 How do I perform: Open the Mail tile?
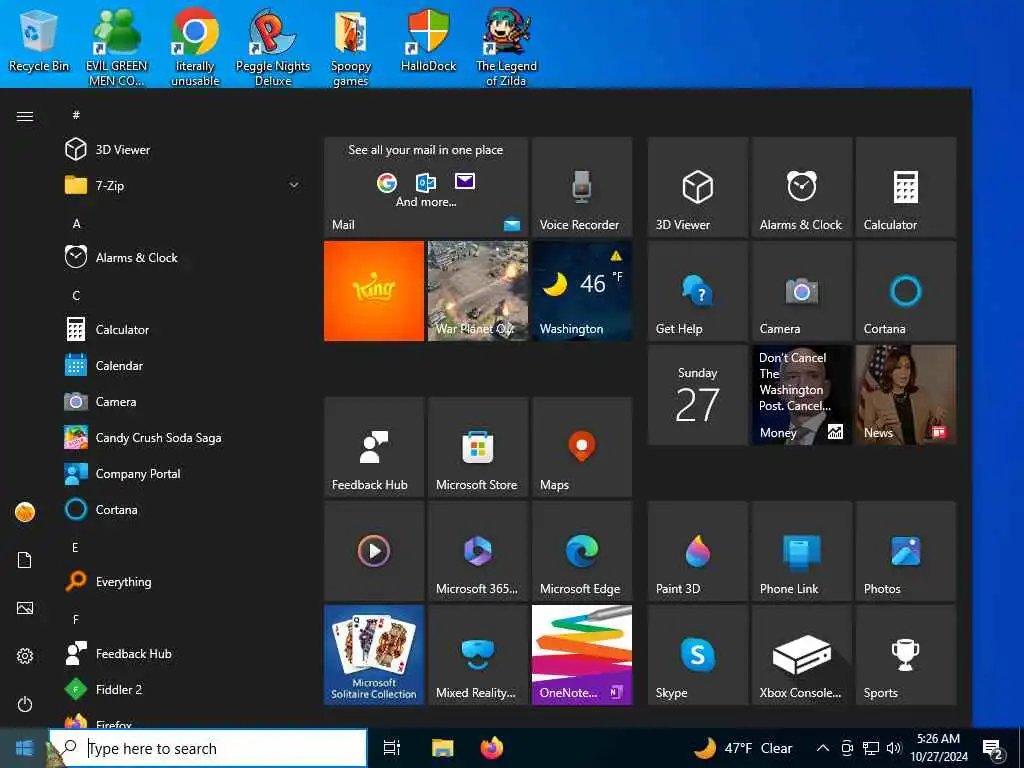point(426,187)
